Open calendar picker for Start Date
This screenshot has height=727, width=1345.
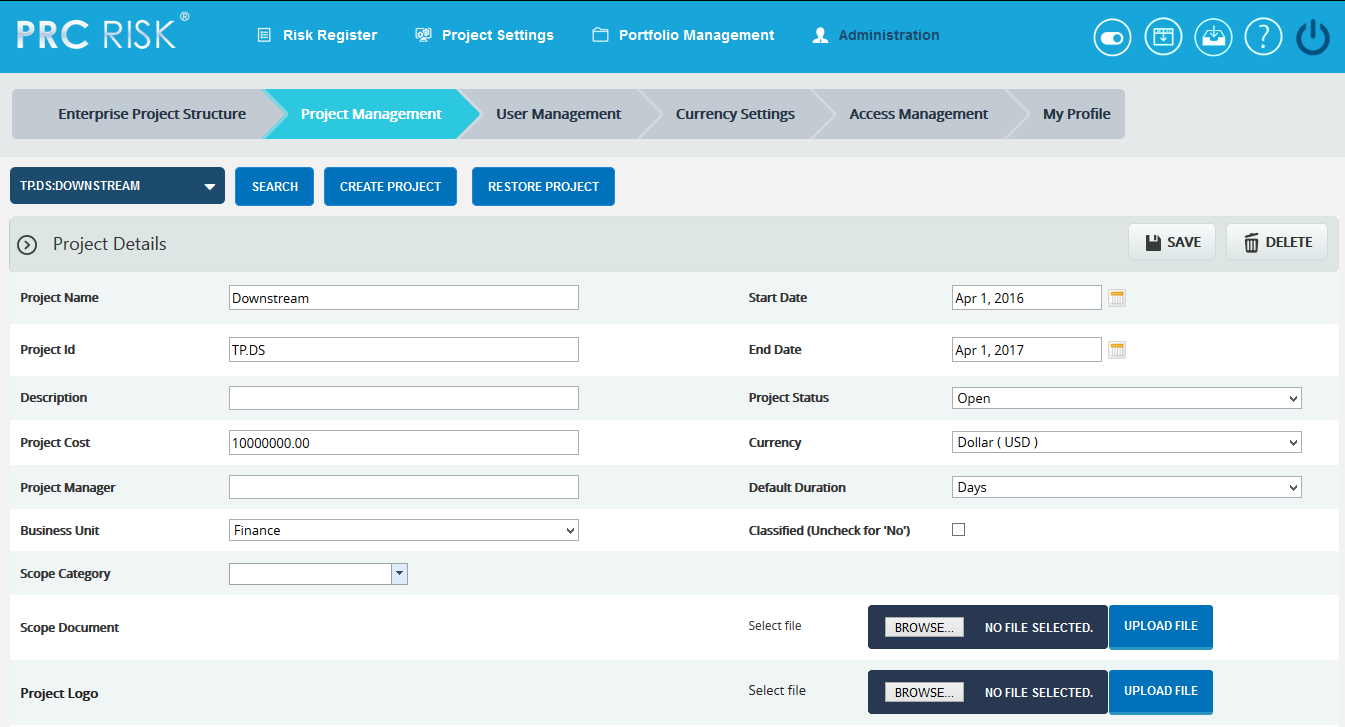pos(1117,298)
